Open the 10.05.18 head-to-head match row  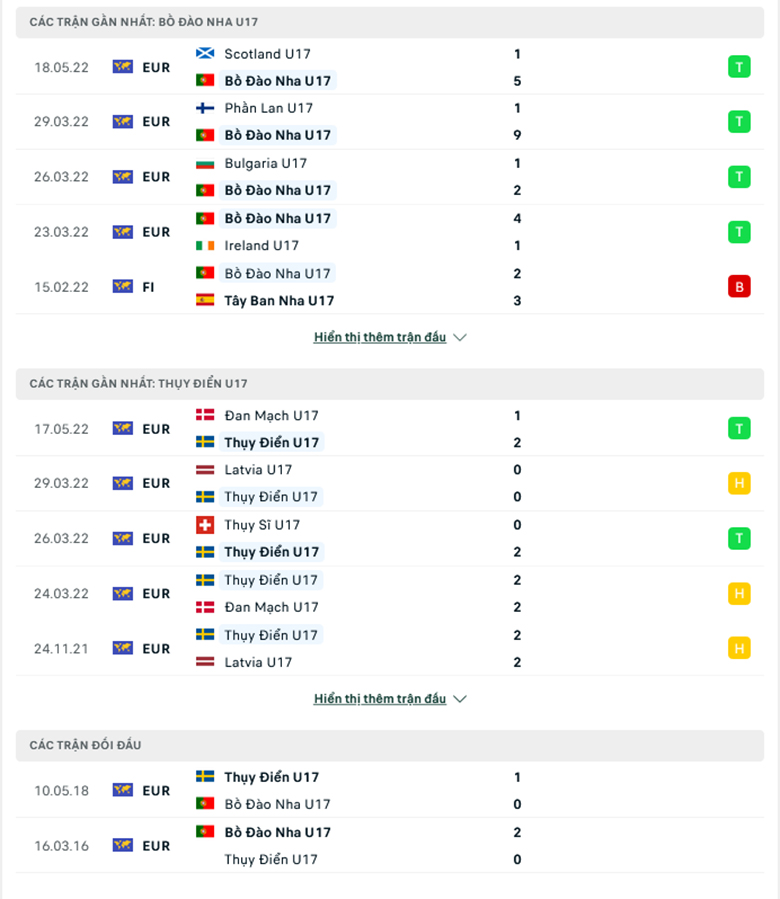[390, 791]
